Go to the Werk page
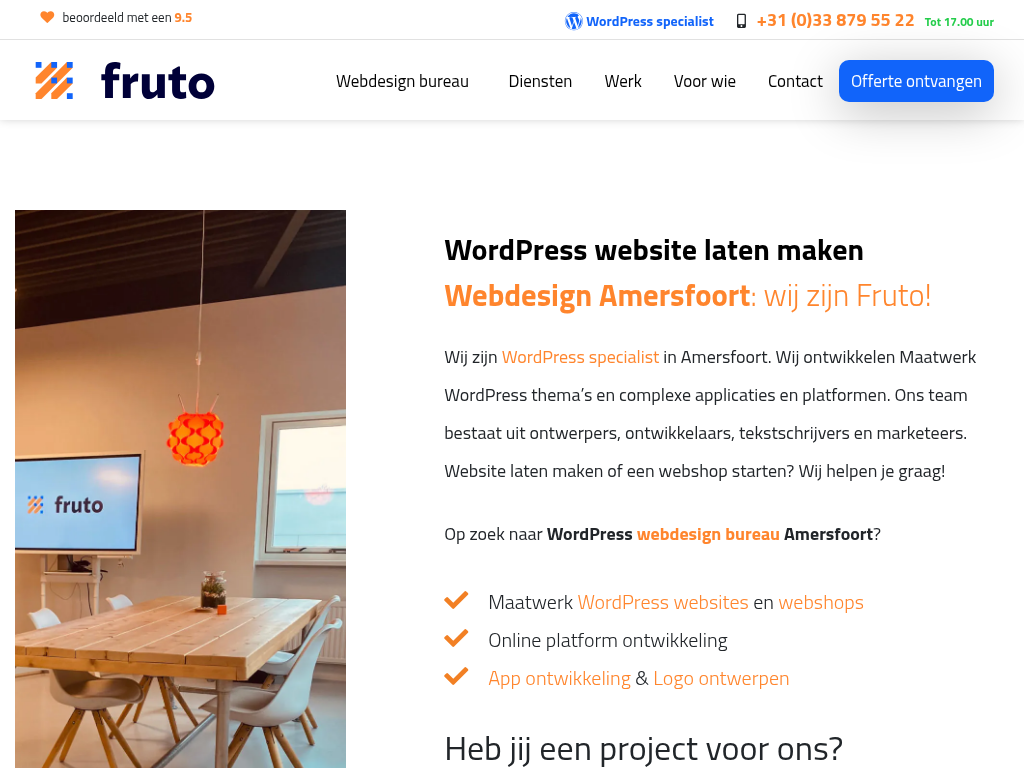 point(623,82)
